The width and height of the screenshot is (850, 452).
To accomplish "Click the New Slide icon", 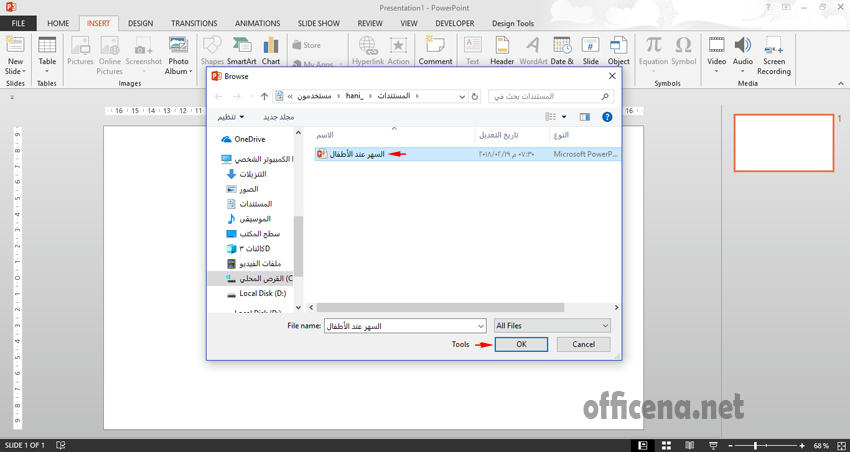I will 15,46.
